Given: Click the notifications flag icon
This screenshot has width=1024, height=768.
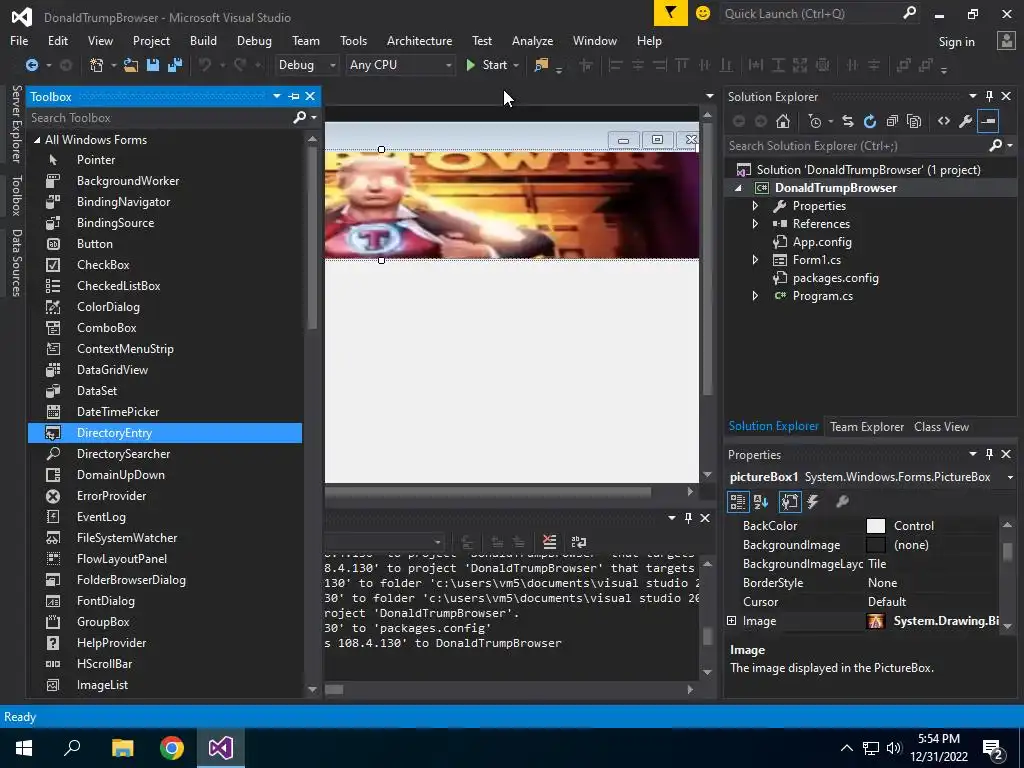Looking at the screenshot, I should 671,13.
